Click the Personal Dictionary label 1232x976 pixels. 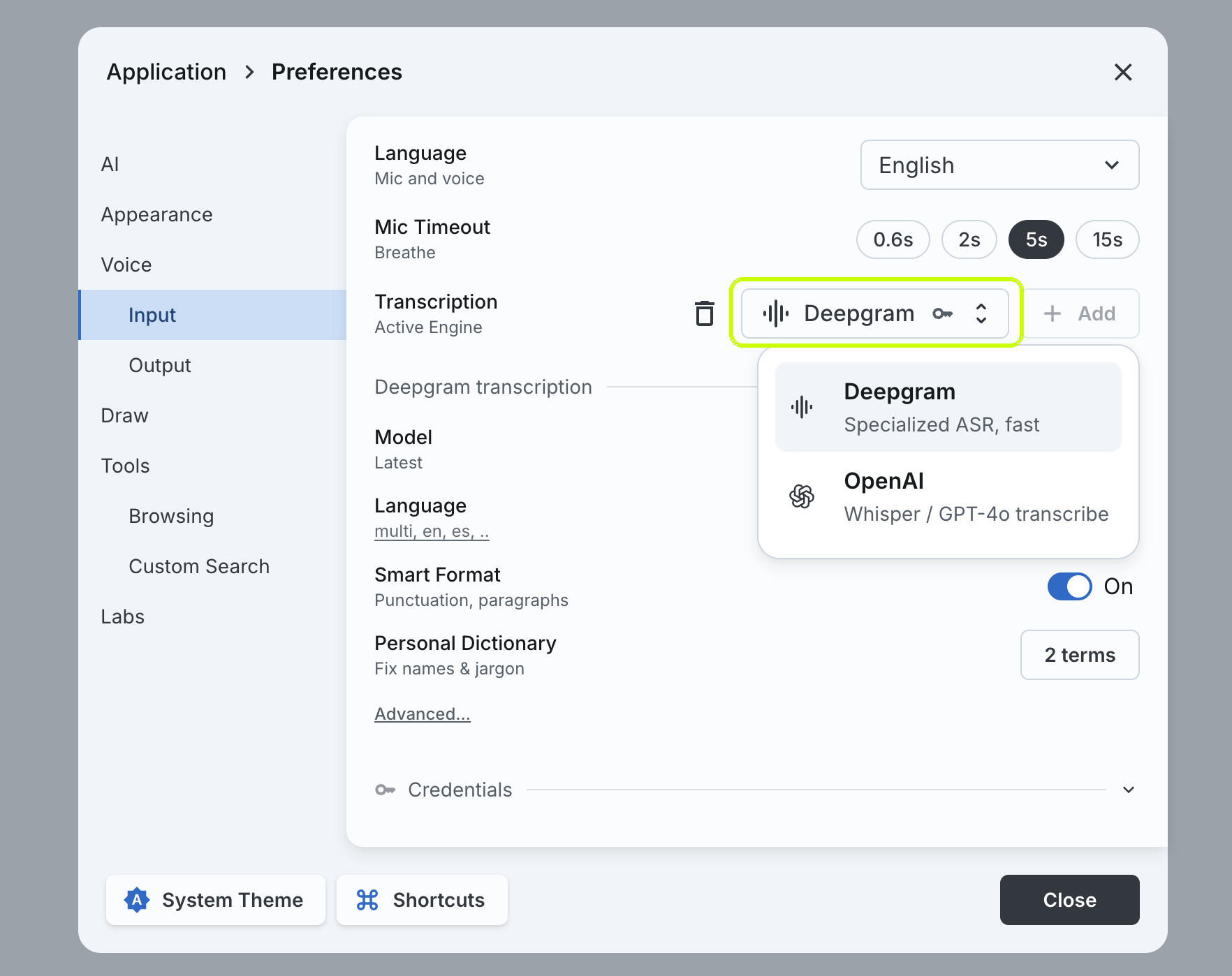pos(465,643)
